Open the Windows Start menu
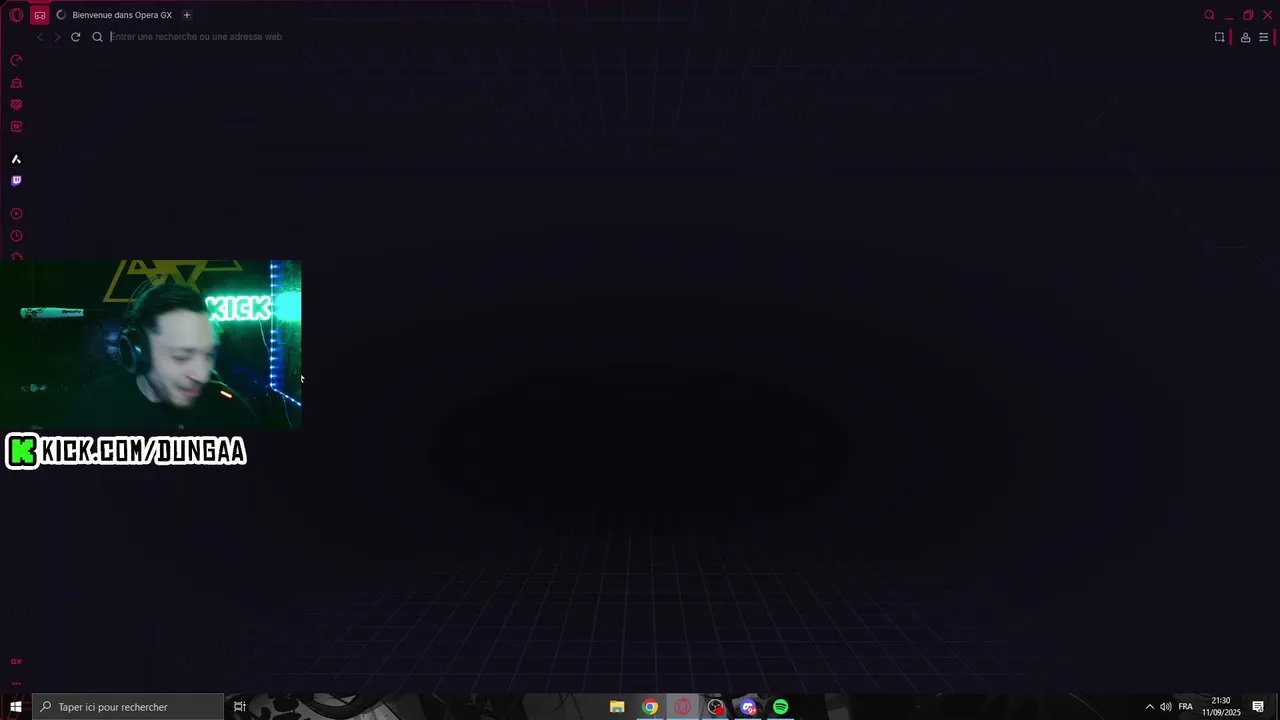 15,707
